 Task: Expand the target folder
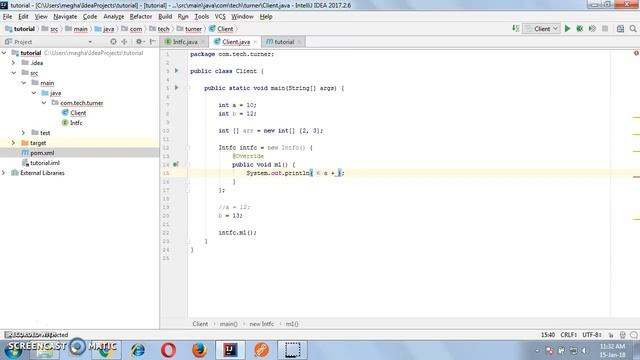coord(13,143)
